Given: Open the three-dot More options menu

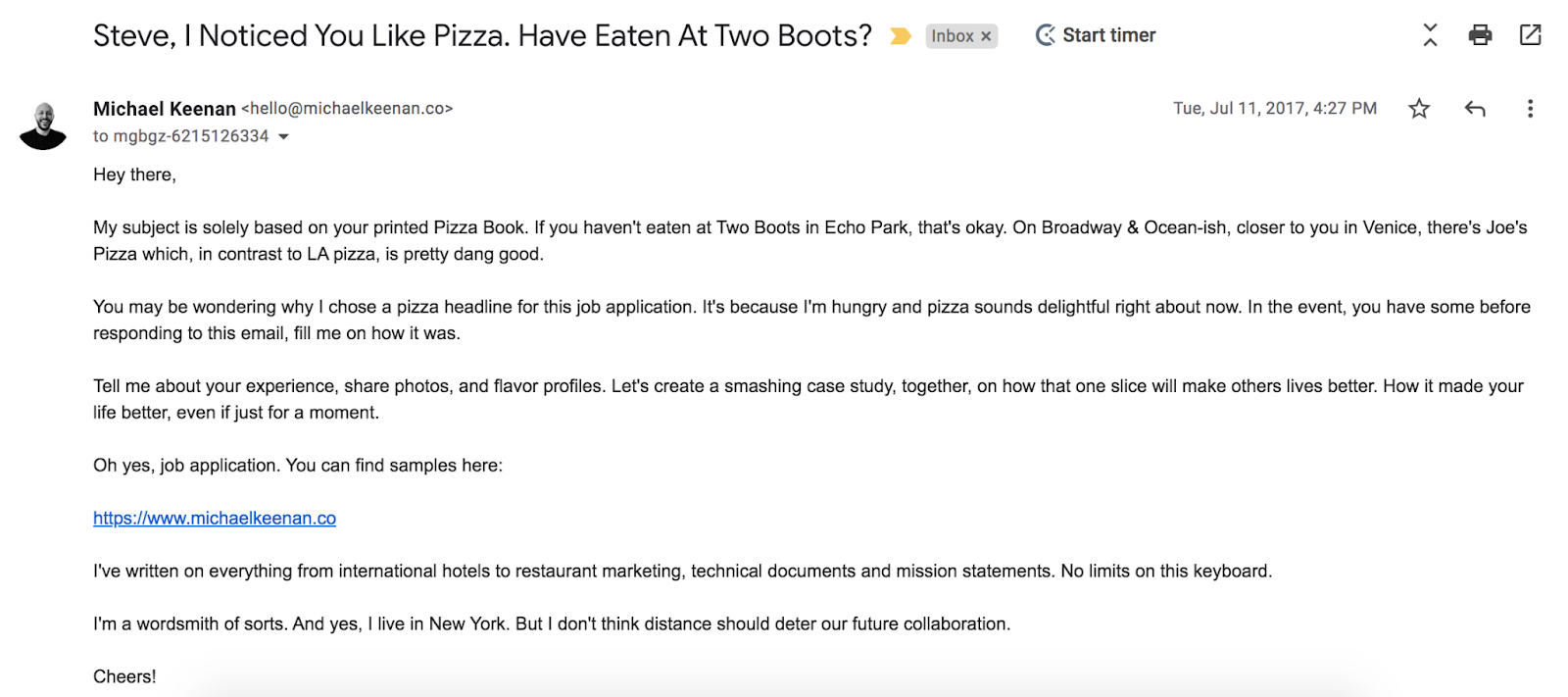Looking at the screenshot, I should (1530, 109).
